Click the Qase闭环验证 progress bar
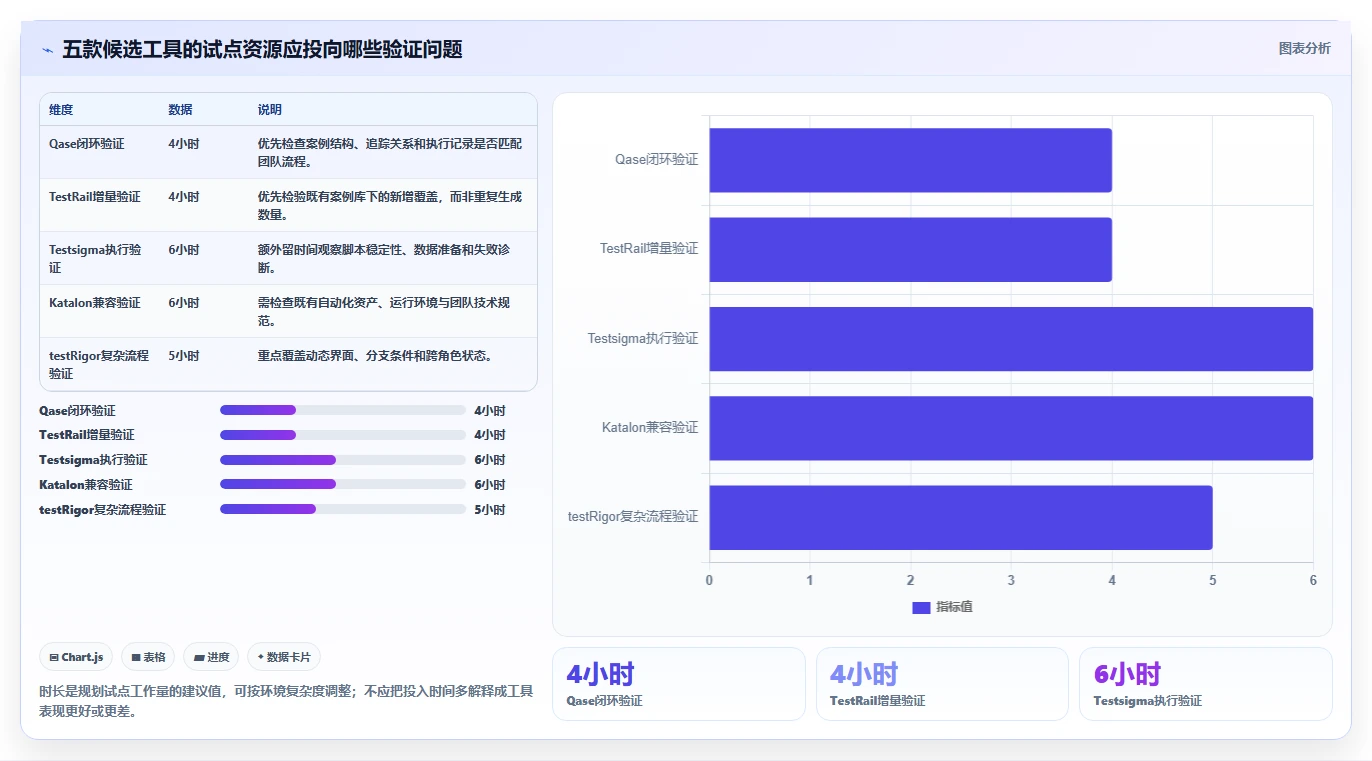This screenshot has height=761, width=1372. 343,410
